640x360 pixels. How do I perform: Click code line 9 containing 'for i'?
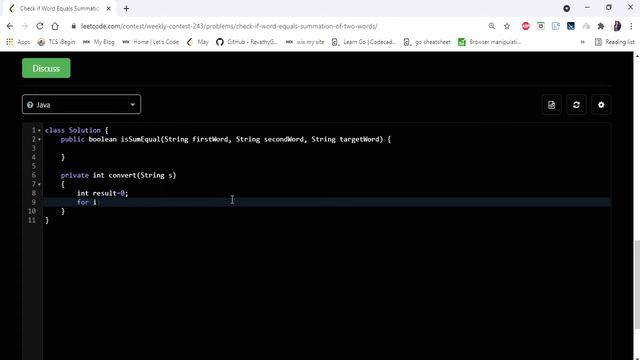327,202
